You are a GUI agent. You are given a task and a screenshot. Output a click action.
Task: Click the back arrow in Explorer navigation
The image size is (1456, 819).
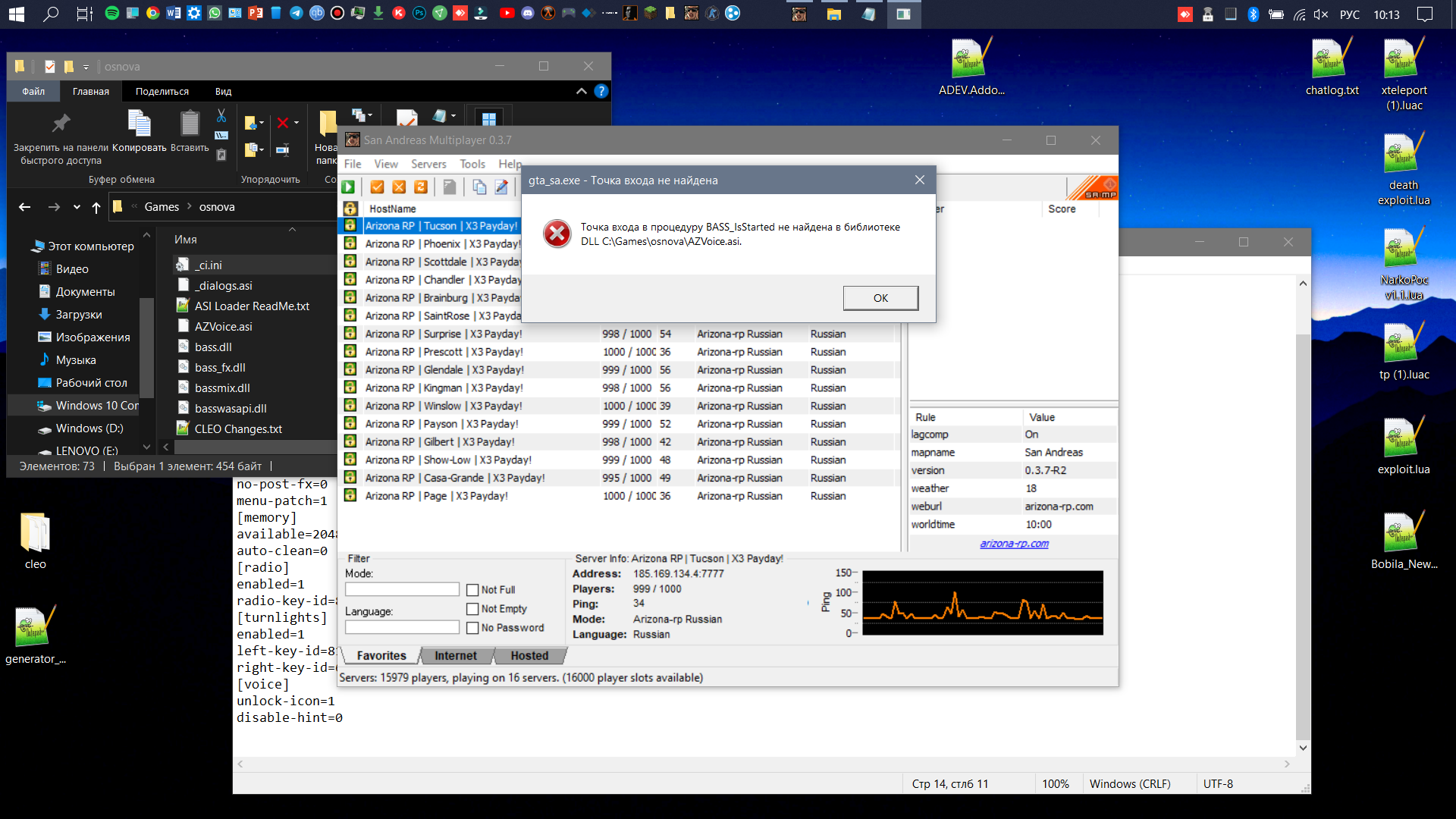(25, 207)
